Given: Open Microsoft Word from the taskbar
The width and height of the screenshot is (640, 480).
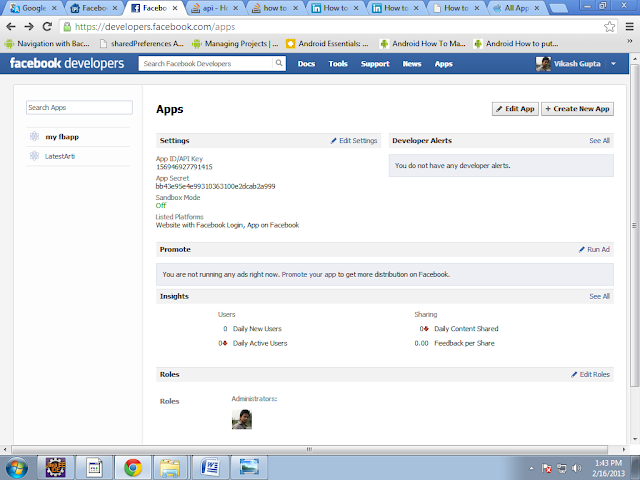Looking at the screenshot, I should pos(210,467).
